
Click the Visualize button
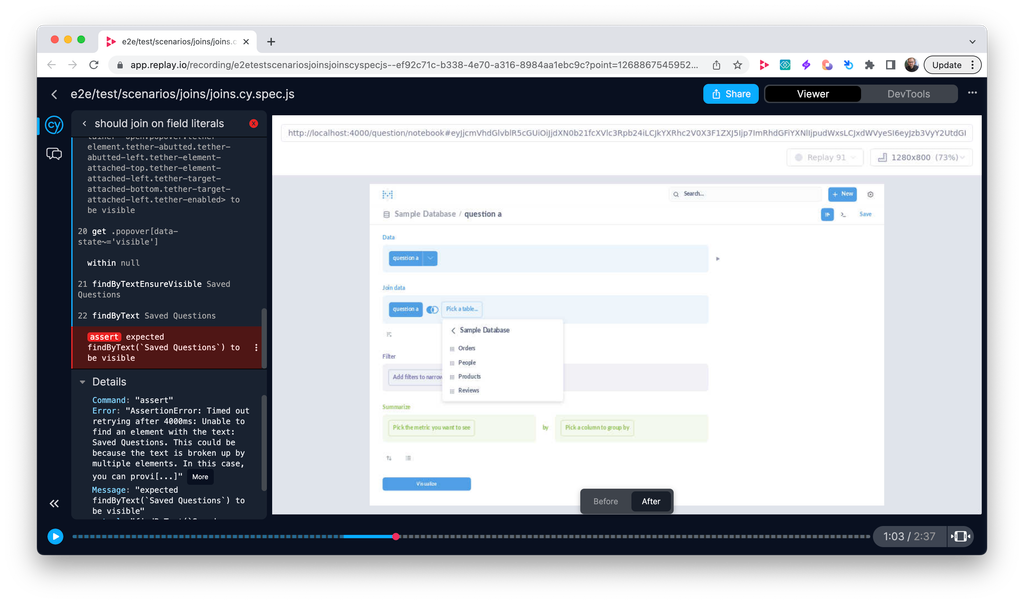[426, 484]
